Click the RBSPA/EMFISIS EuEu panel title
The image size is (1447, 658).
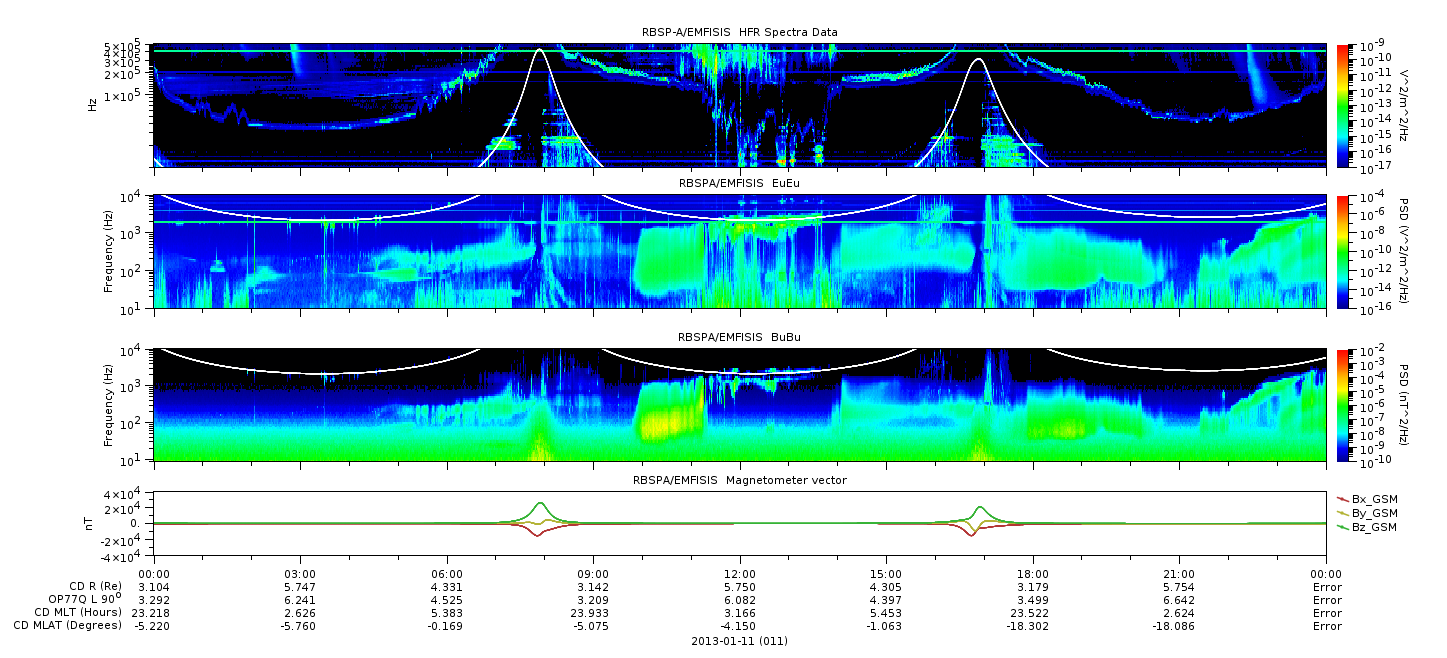(x=739, y=183)
